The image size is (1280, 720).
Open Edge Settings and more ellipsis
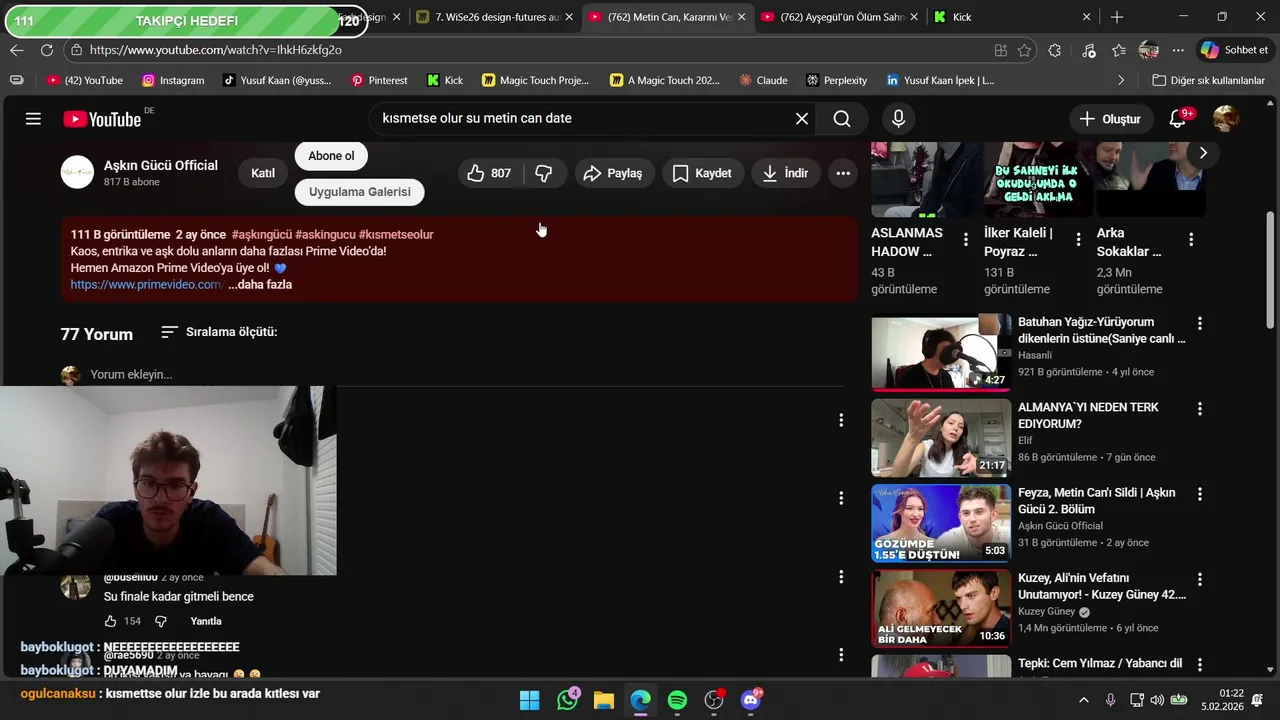[1178, 50]
